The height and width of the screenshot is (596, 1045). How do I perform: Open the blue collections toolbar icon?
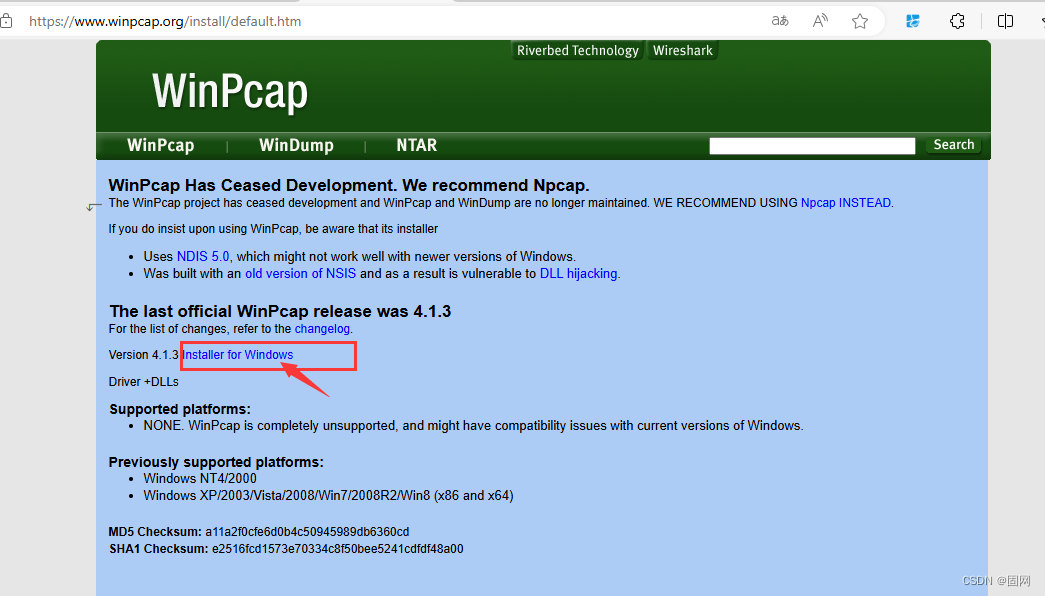click(913, 21)
